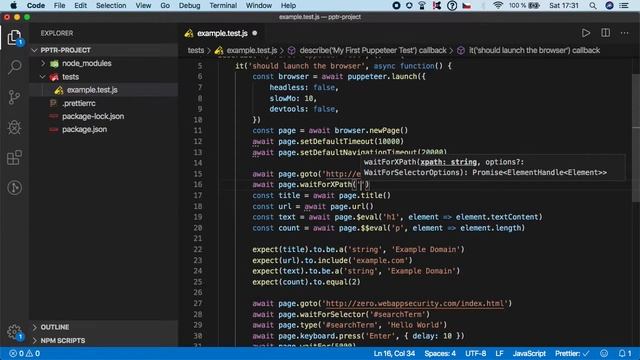This screenshot has height=360, width=640.
Task: Change indentation via Spaces: 4
Action: [440, 353]
